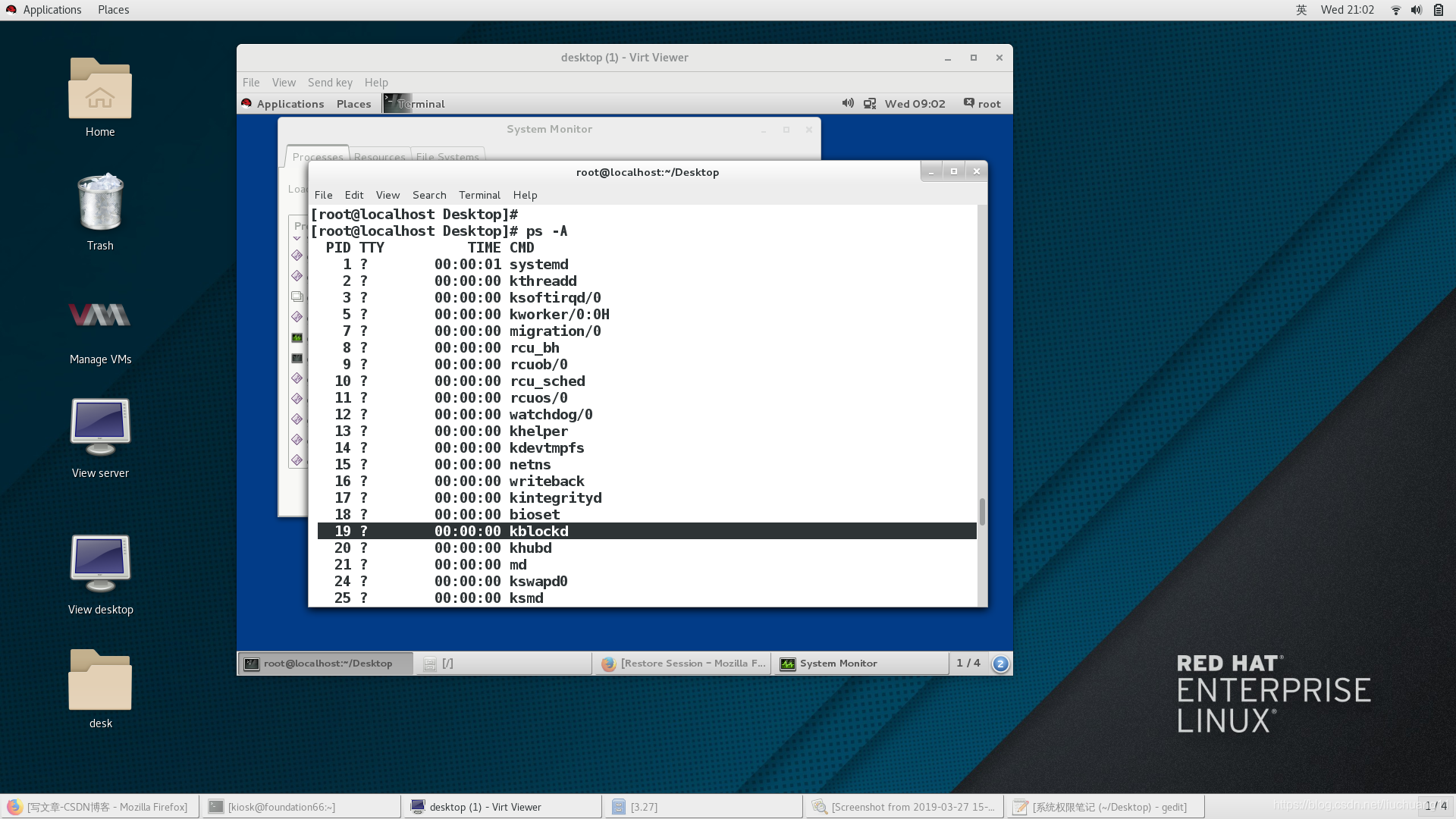Switch to System Monitor Resources tab
Screen dimensions: 1456x819
379,155
